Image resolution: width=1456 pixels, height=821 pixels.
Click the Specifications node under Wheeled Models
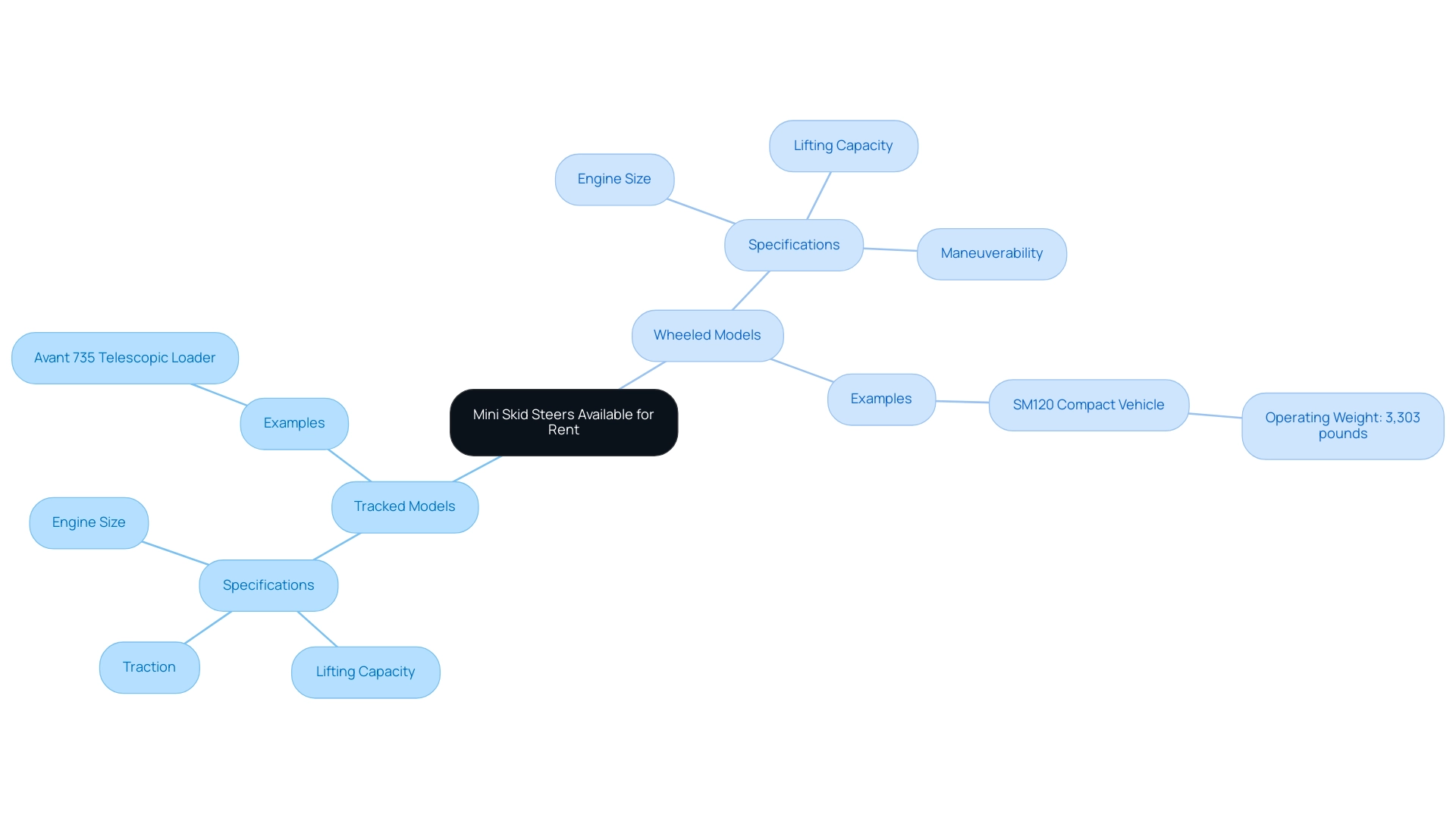click(792, 244)
